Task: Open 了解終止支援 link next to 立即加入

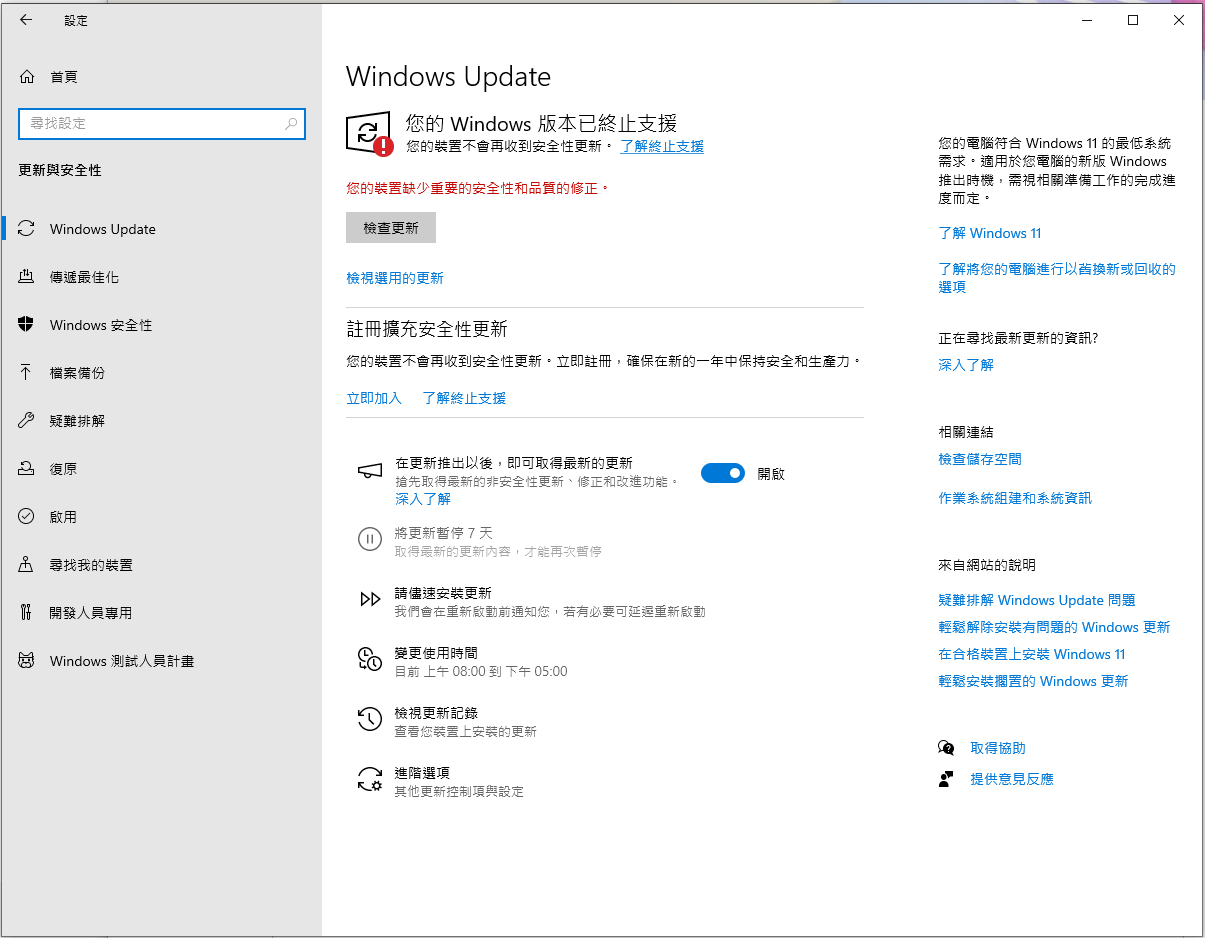Action: point(464,398)
